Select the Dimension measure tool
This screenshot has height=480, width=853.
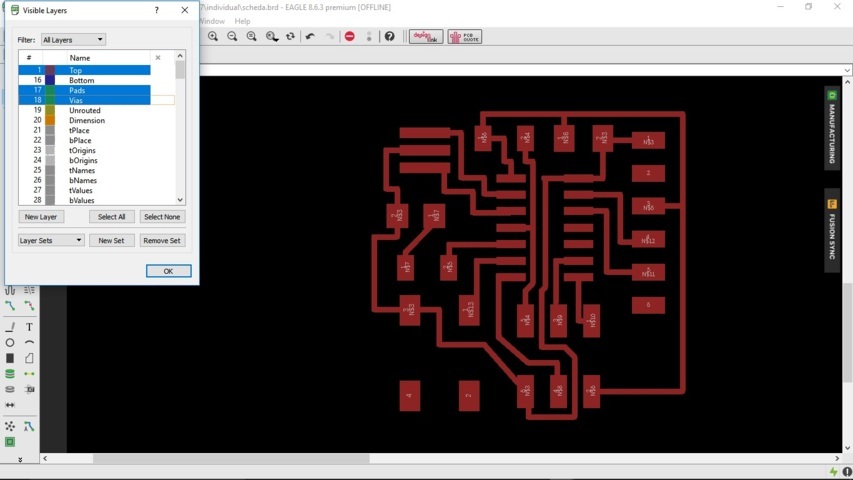coord(10,405)
